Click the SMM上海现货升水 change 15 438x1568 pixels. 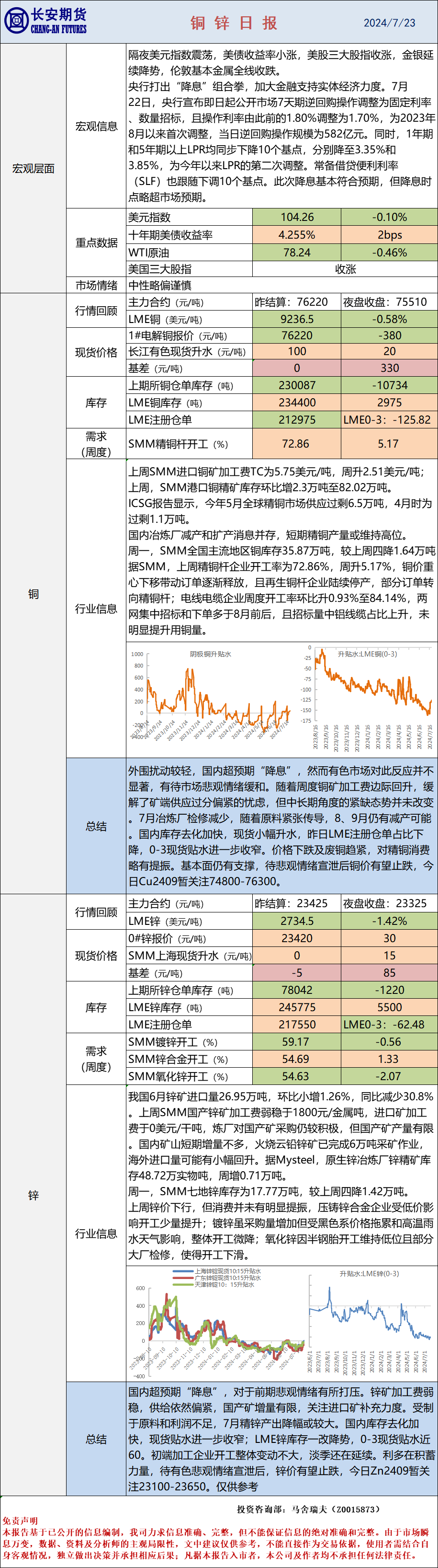click(389, 955)
